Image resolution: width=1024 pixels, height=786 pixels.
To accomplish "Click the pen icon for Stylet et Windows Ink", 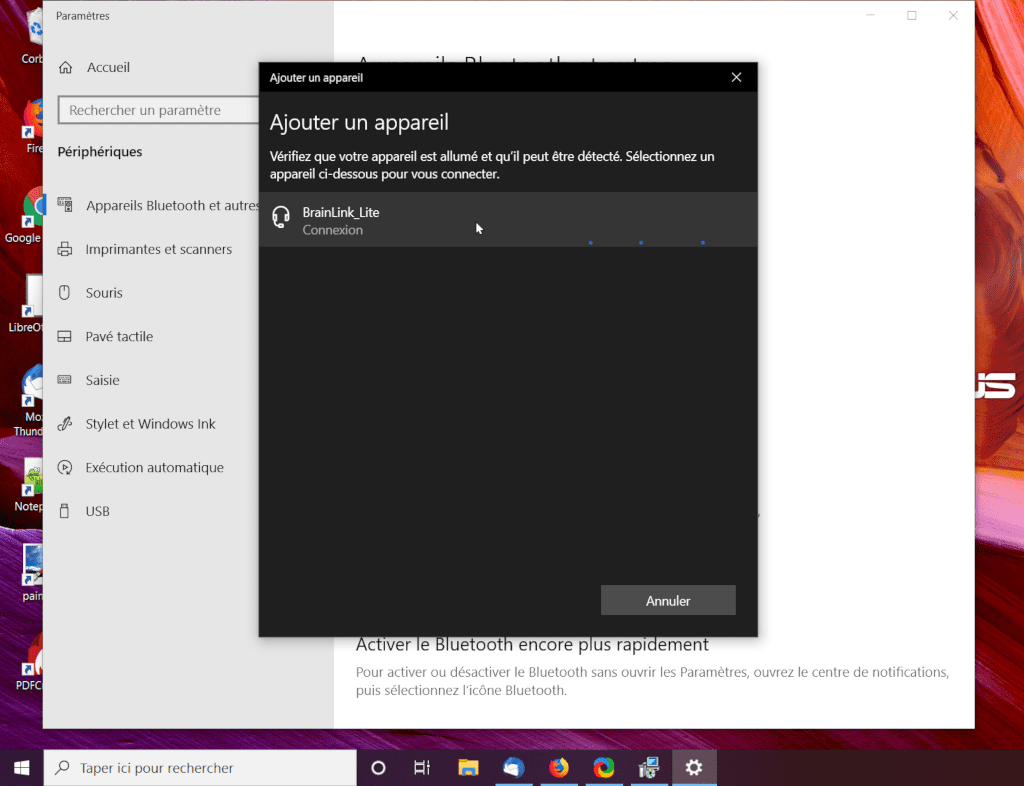I will (x=65, y=424).
